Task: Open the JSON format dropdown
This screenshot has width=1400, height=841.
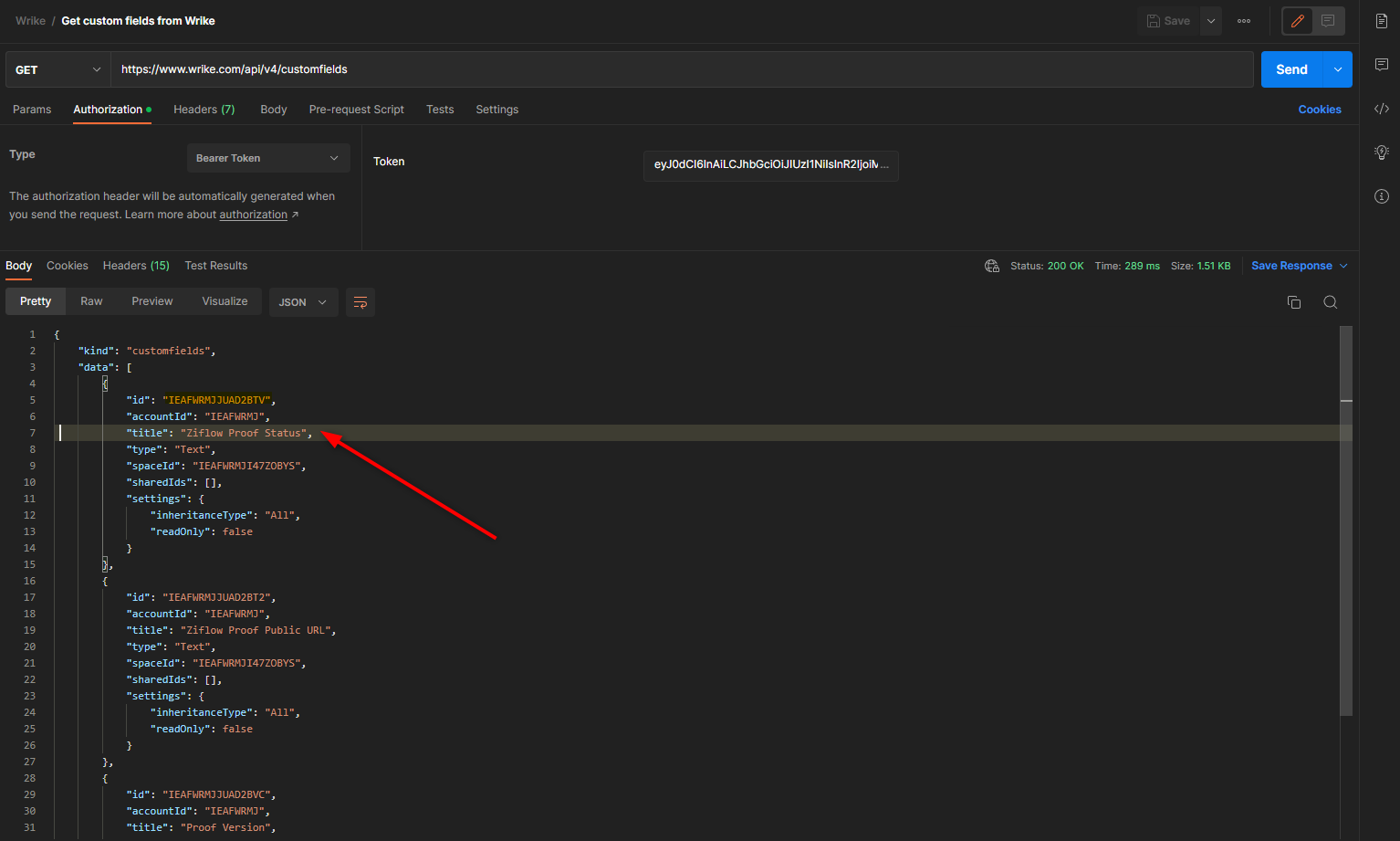Action: pyautogui.click(x=303, y=302)
